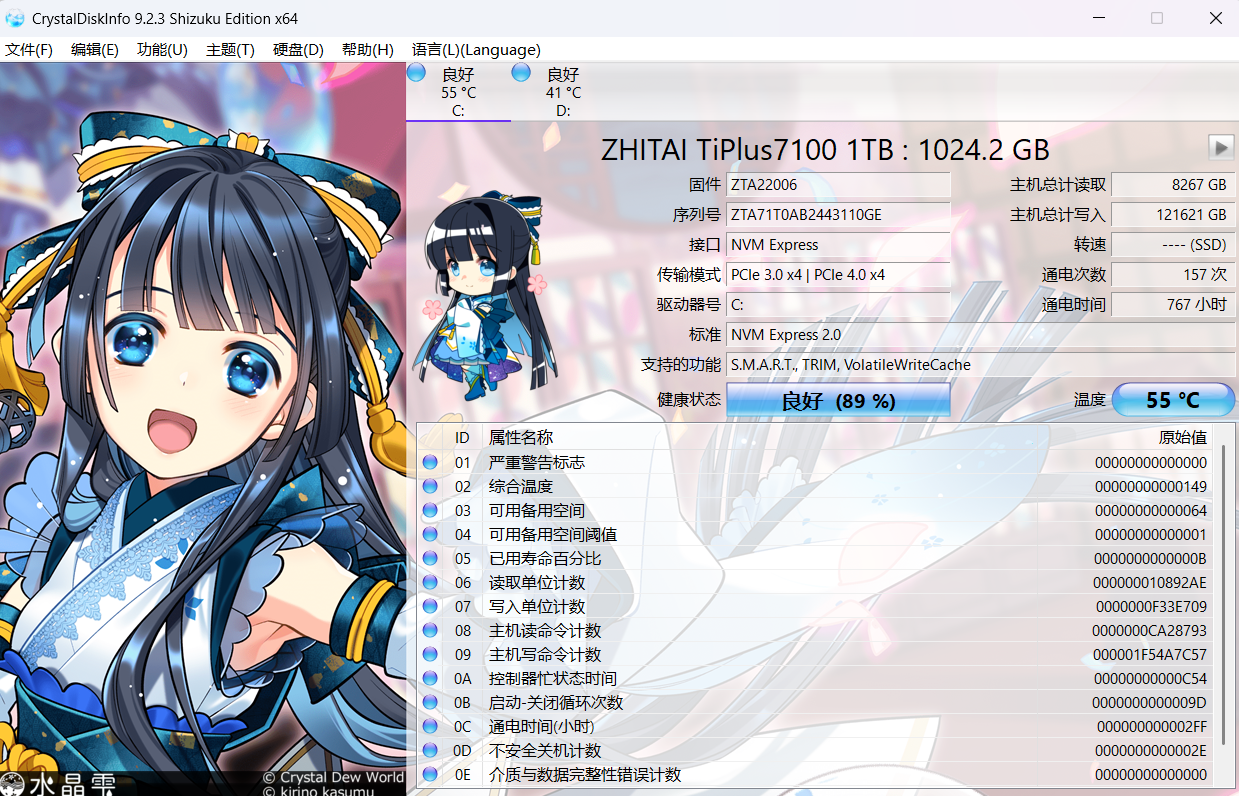This screenshot has height=796, width=1239.
Task: Click the ID column header
Action: (462, 437)
